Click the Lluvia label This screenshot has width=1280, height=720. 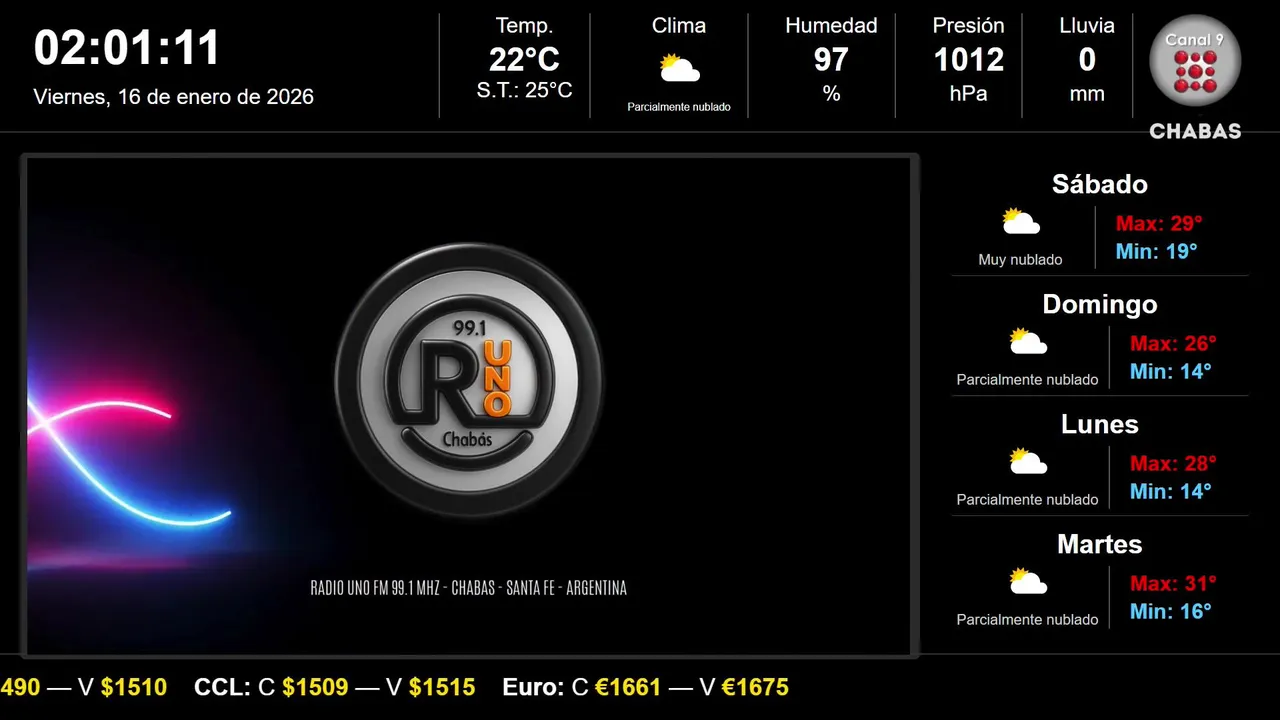click(1087, 26)
